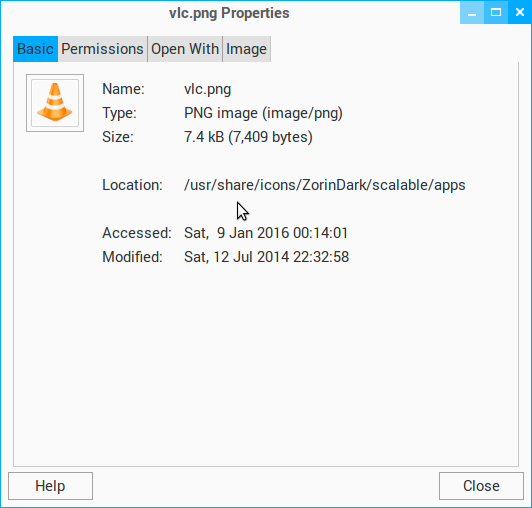The height and width of the screenshot is (508, 532).
Task: Click the file name value vlc.png
Action: 208,89
